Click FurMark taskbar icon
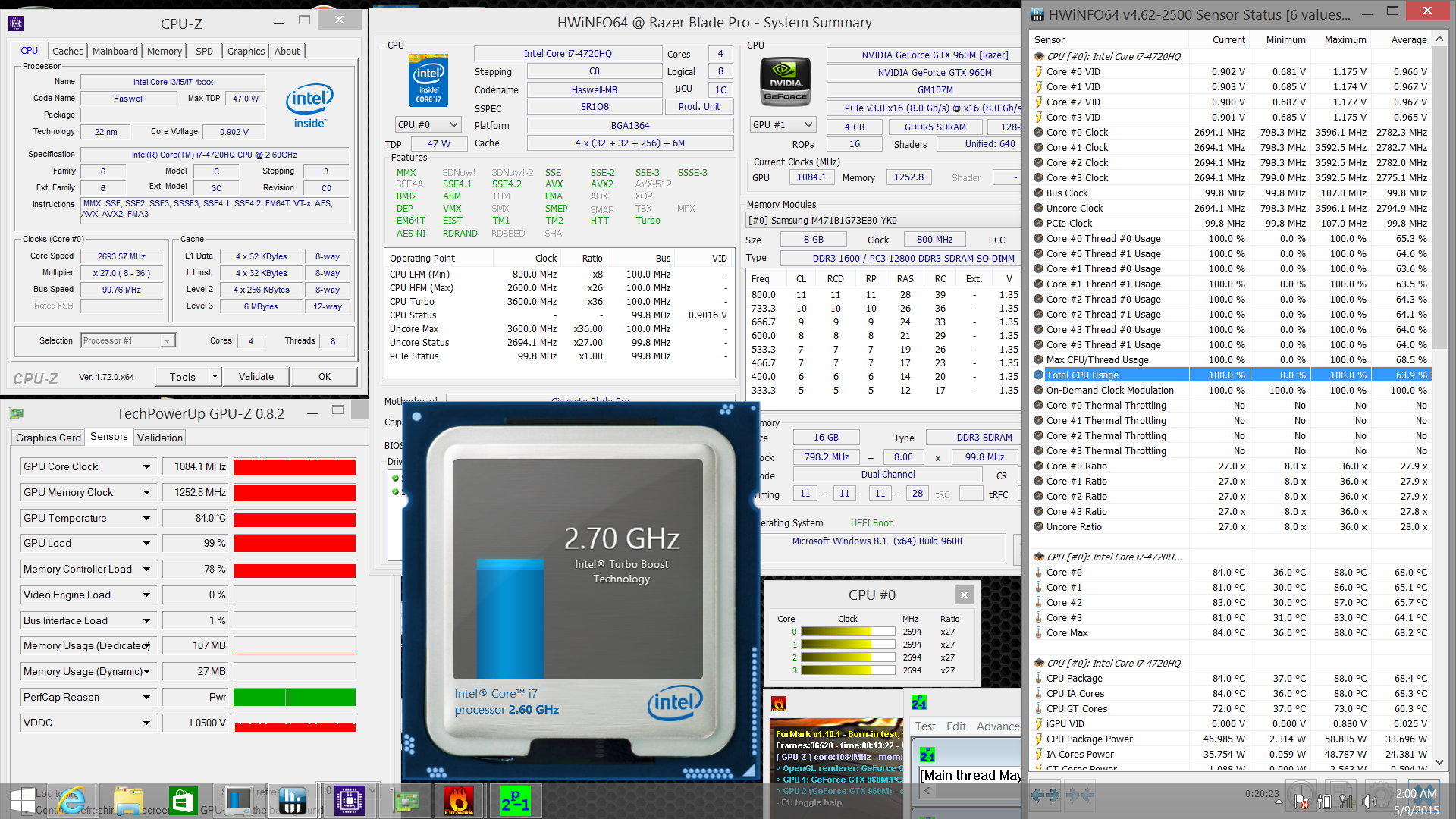This screenshot has width=1456, height=819. click(x=459, y=800)
